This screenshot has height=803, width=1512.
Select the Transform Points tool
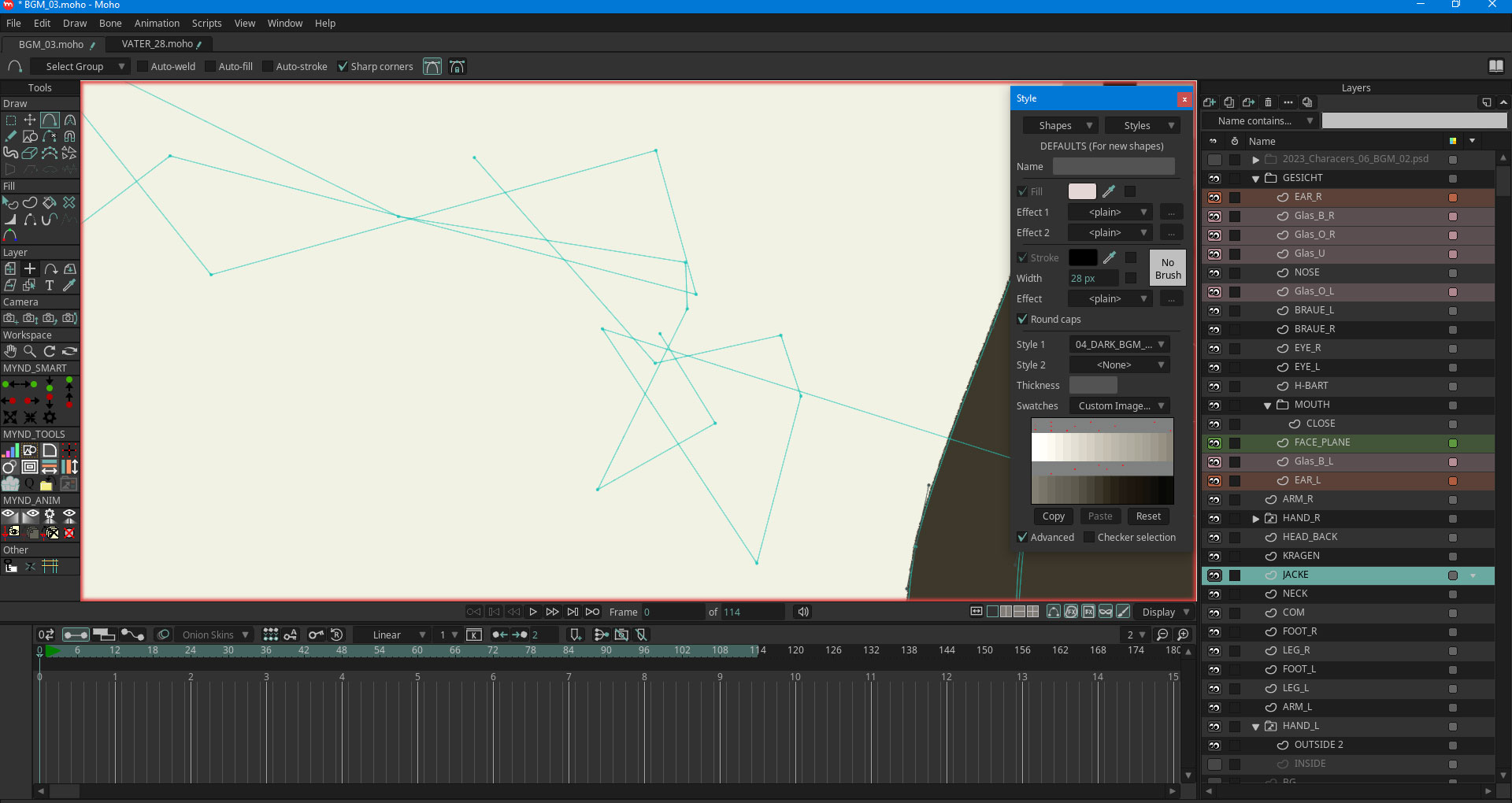pyautogui.click(x=30, y=120)
